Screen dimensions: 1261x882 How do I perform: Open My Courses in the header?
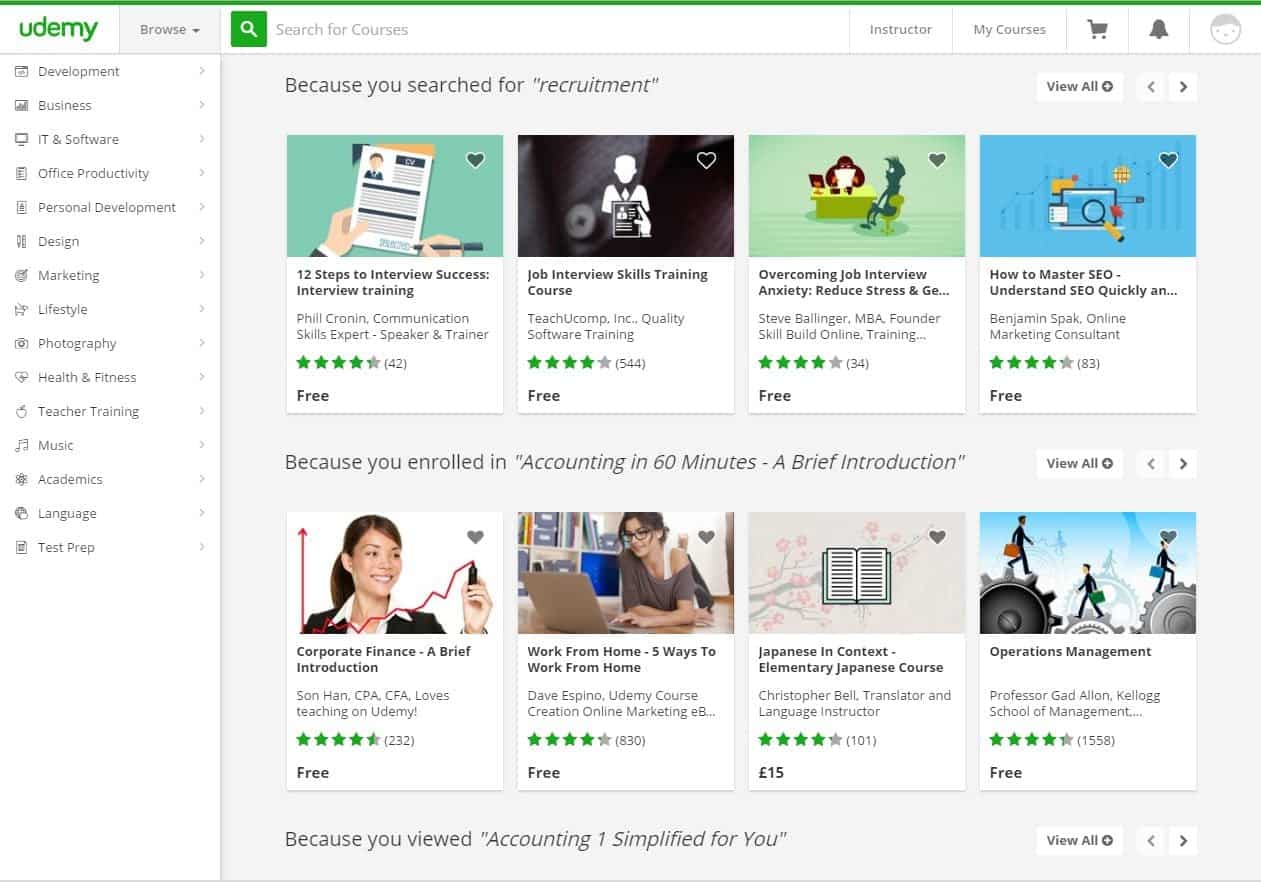point(1009,29)
